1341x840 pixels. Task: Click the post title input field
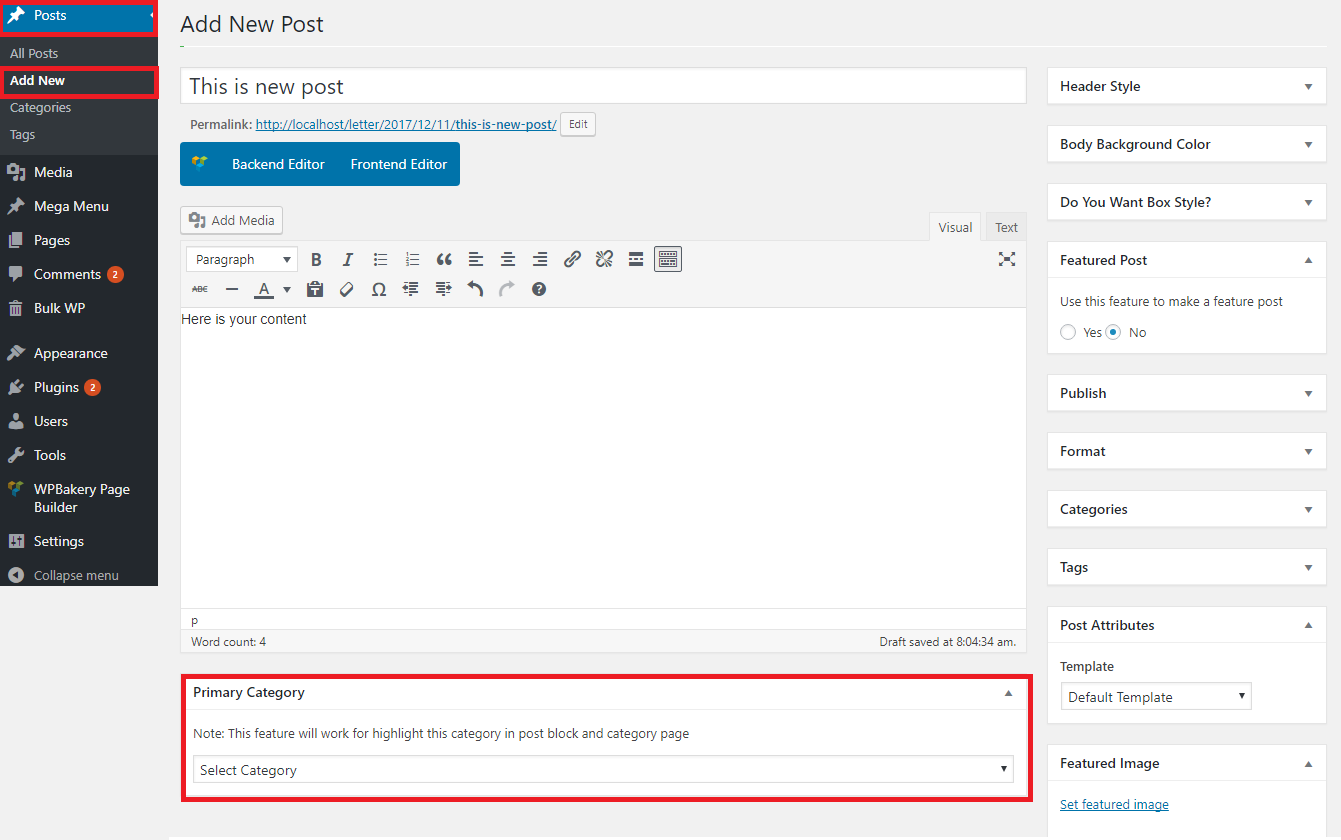click(603, 86)
